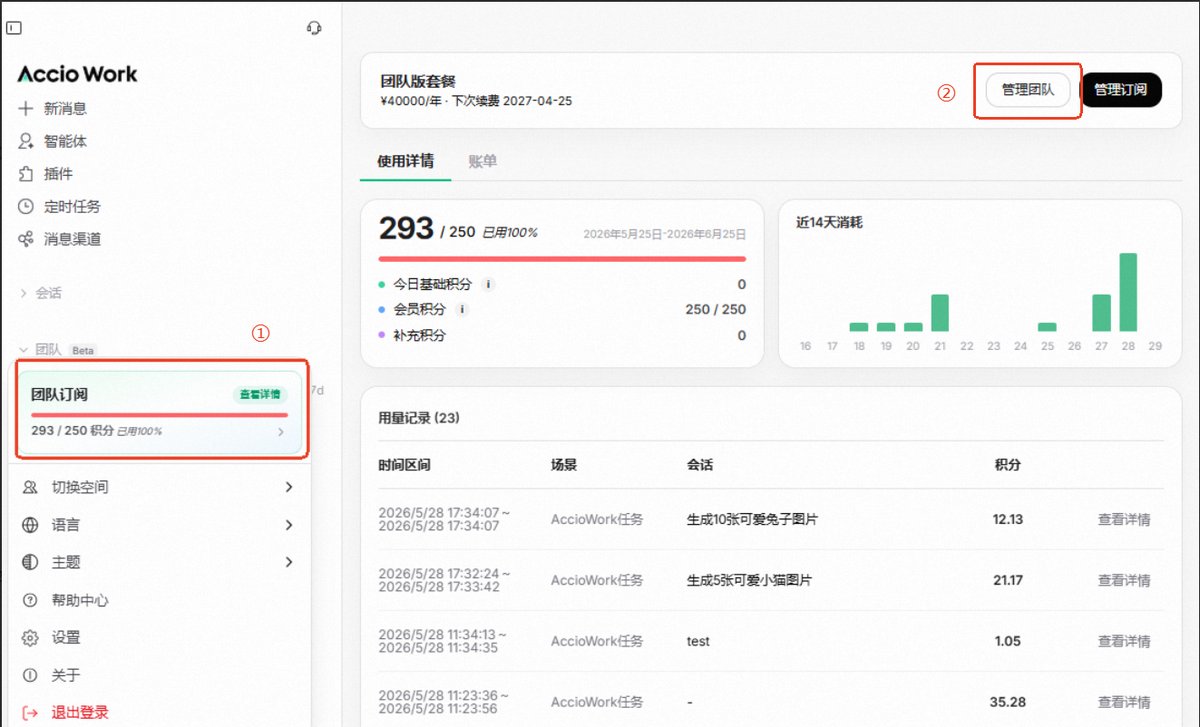Image resolution: width=1200 pixels, height=727 pixels.
Task: Click the 主题 half-circle theme icon
Action: click(30, 562)
